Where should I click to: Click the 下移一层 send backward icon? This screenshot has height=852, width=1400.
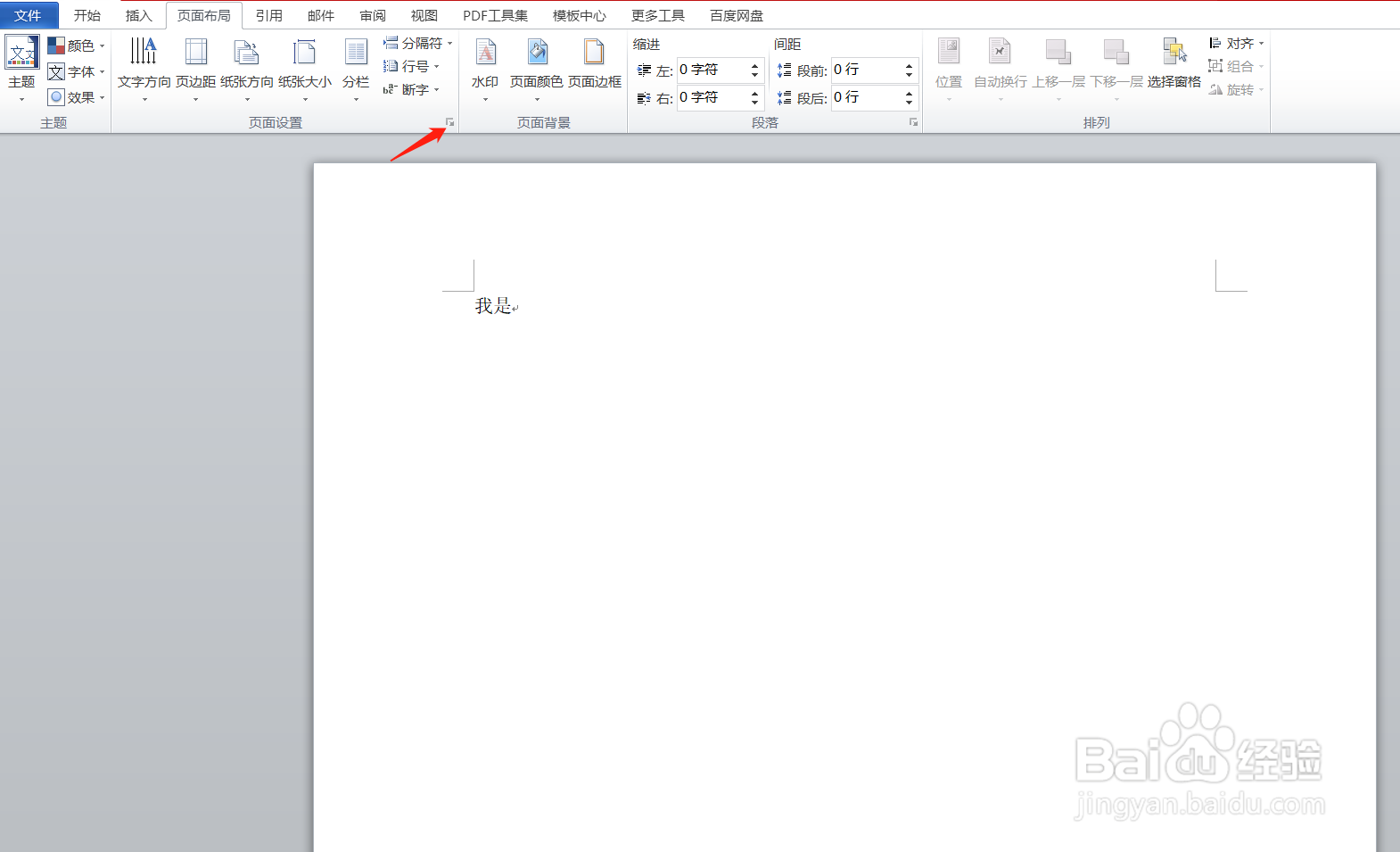tap(1116, 52)
